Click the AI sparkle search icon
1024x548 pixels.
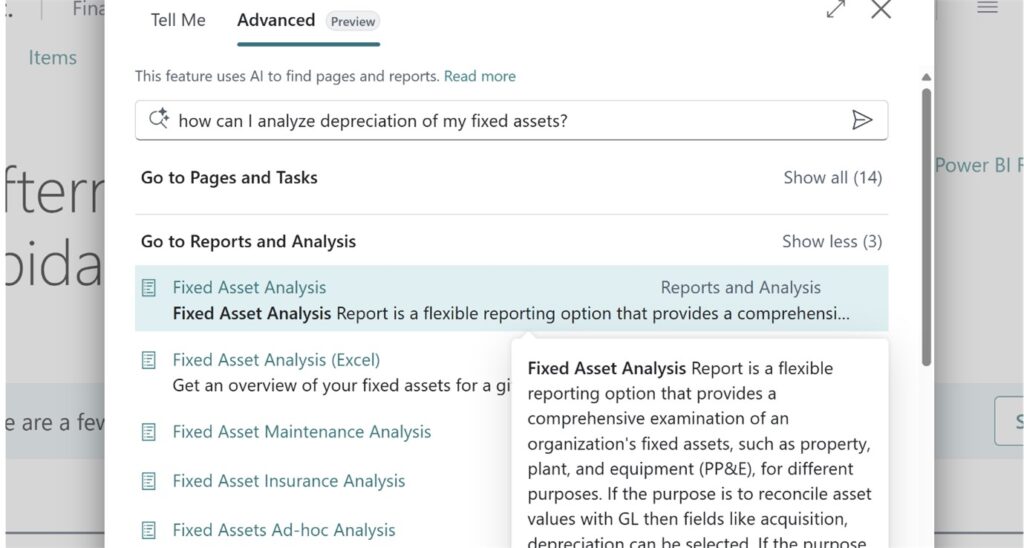coord(158,120)
